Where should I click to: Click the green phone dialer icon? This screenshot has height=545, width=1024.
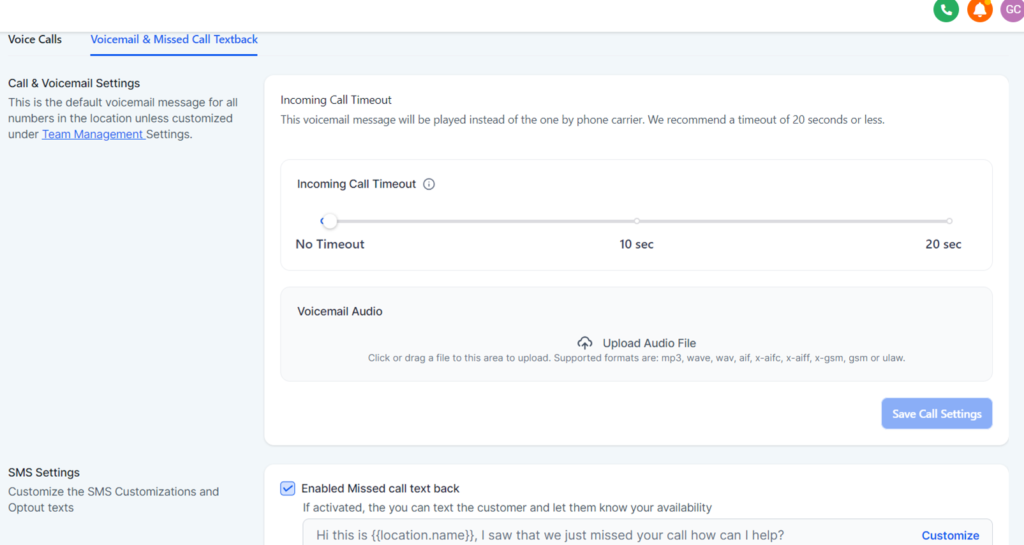(946, 10)
